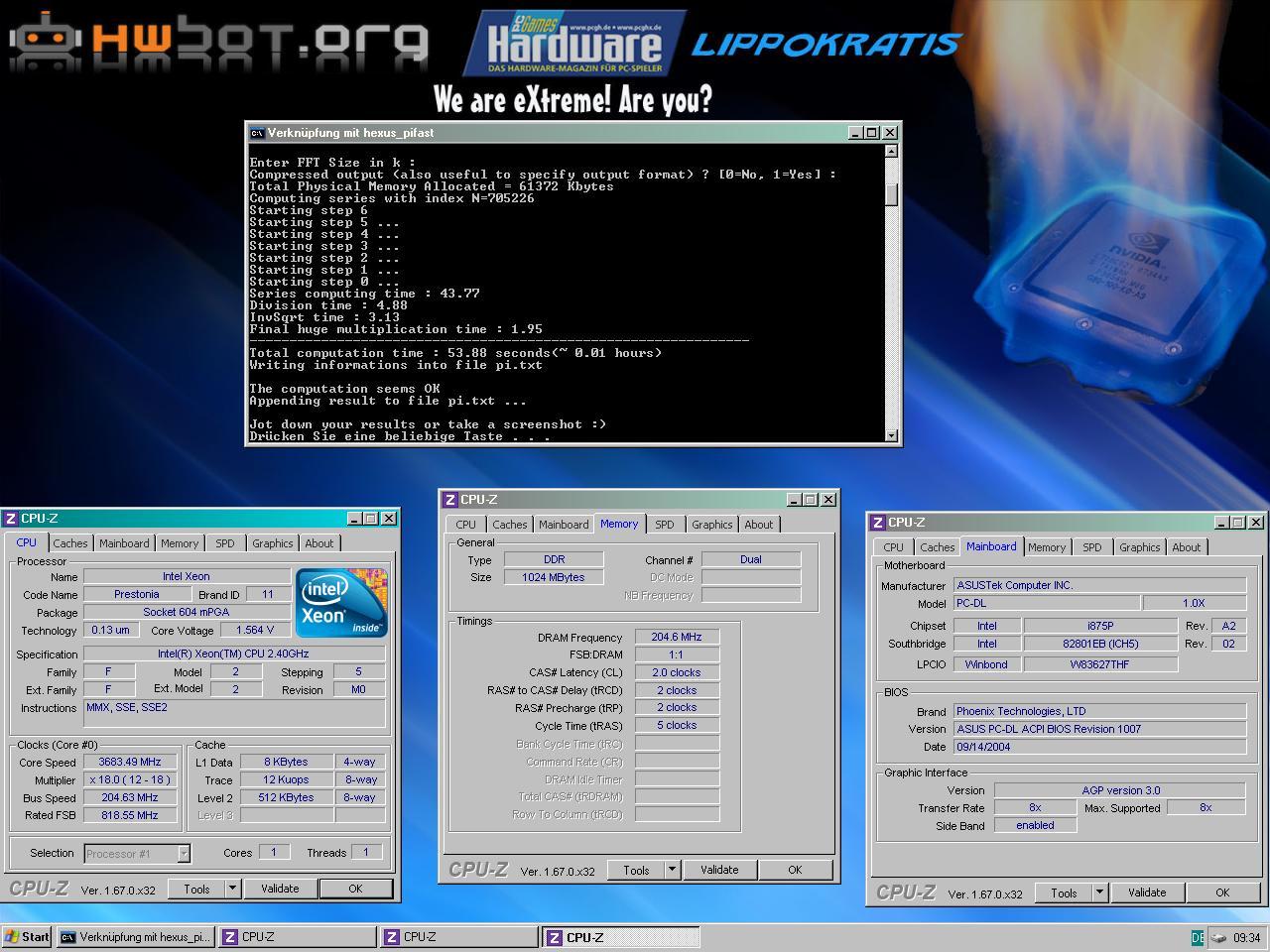Click Validate in Memory CPU-Z window
Screen dimensions: 1270x952
click(719, 871)
